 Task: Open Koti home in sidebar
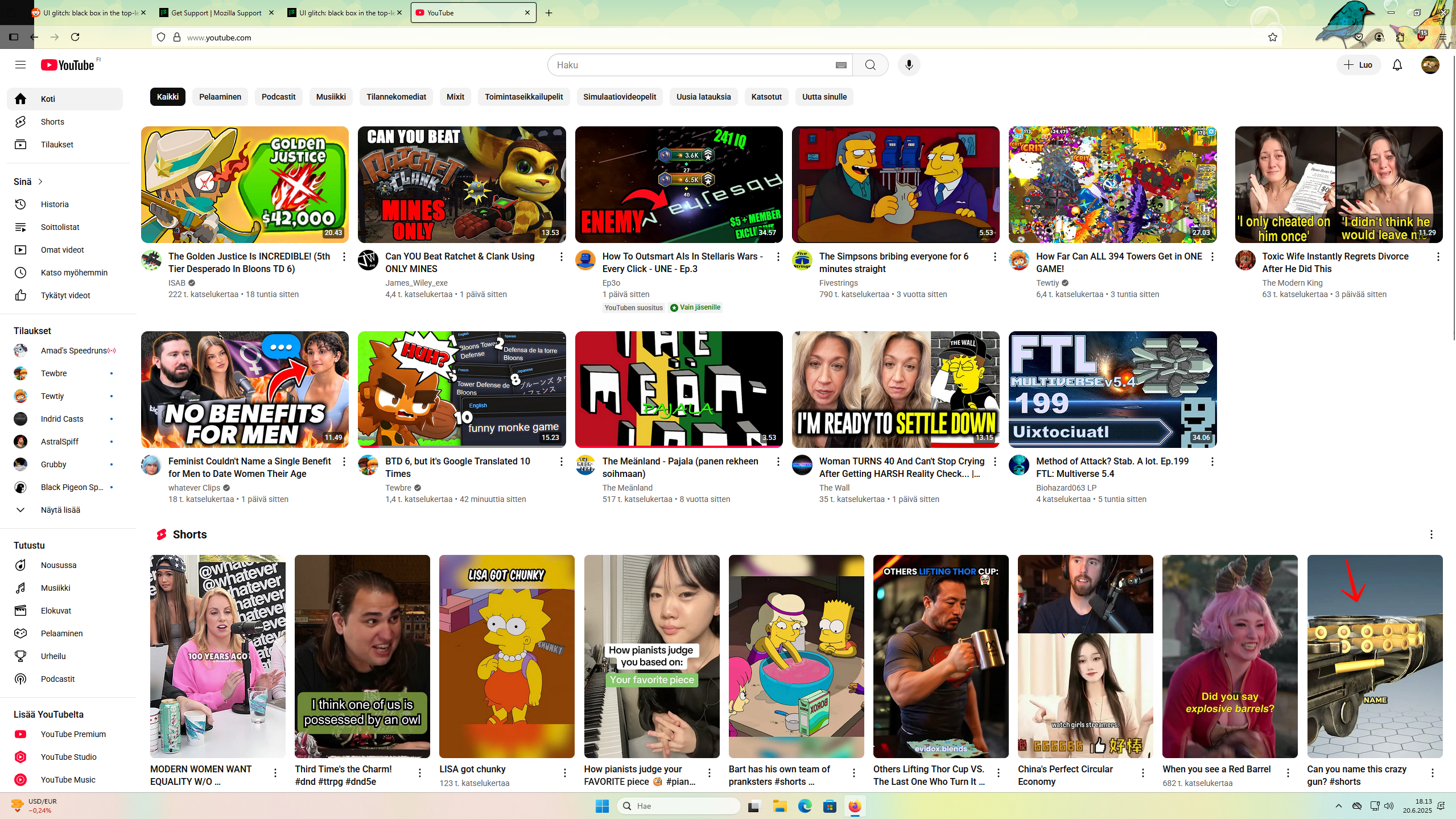point(65,99)
